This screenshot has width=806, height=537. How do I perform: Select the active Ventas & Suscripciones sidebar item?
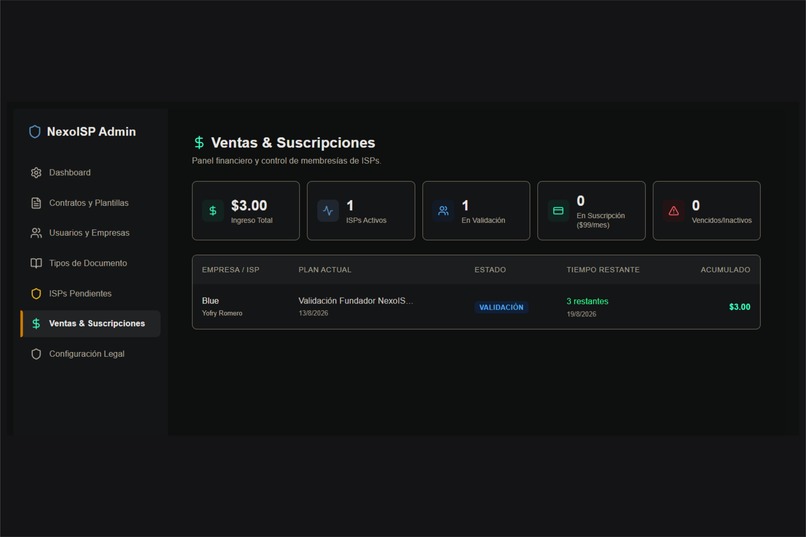[90, 324]
